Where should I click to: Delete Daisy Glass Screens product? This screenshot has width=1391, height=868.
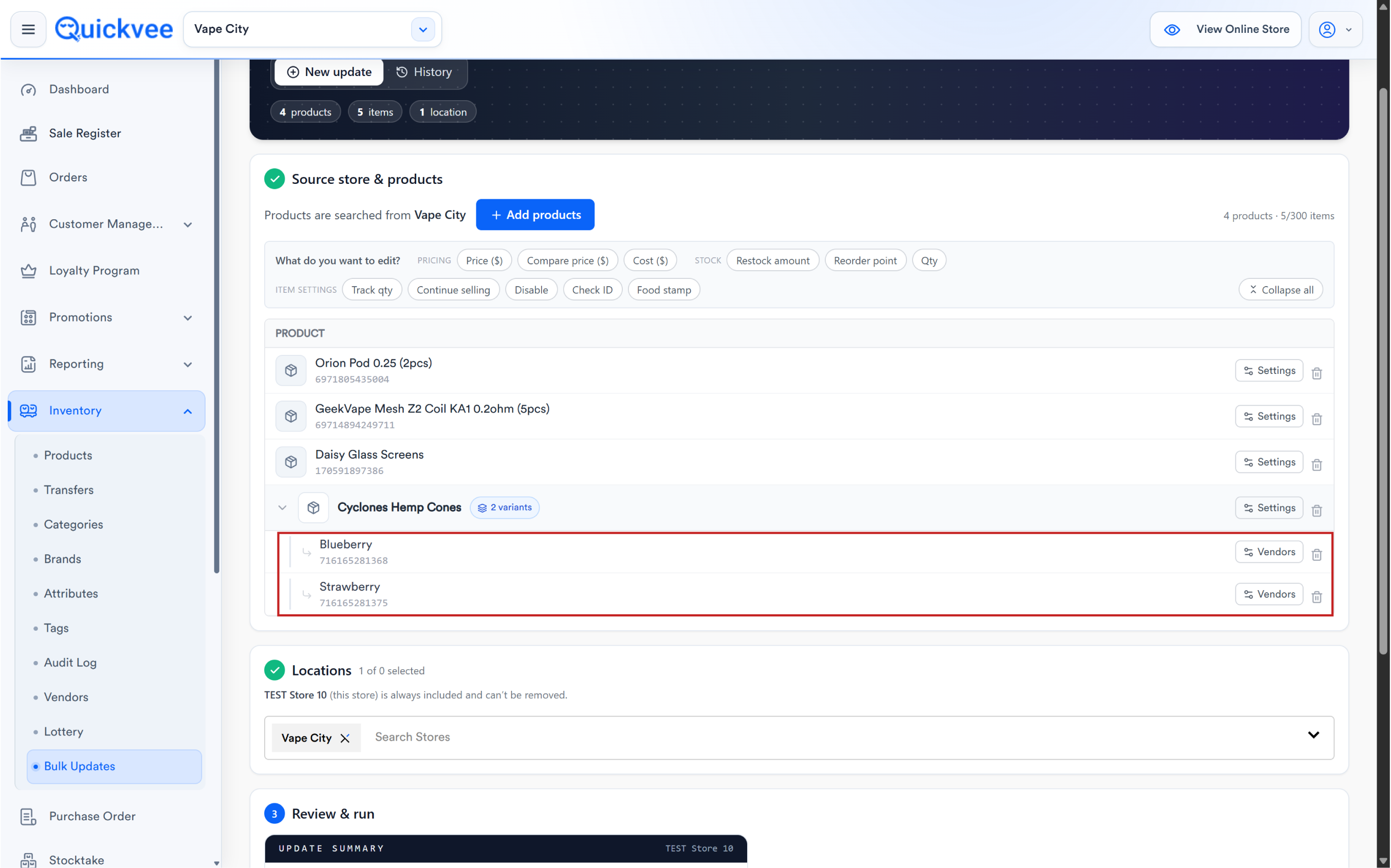pyautogui.click(x=1317, y=464)
